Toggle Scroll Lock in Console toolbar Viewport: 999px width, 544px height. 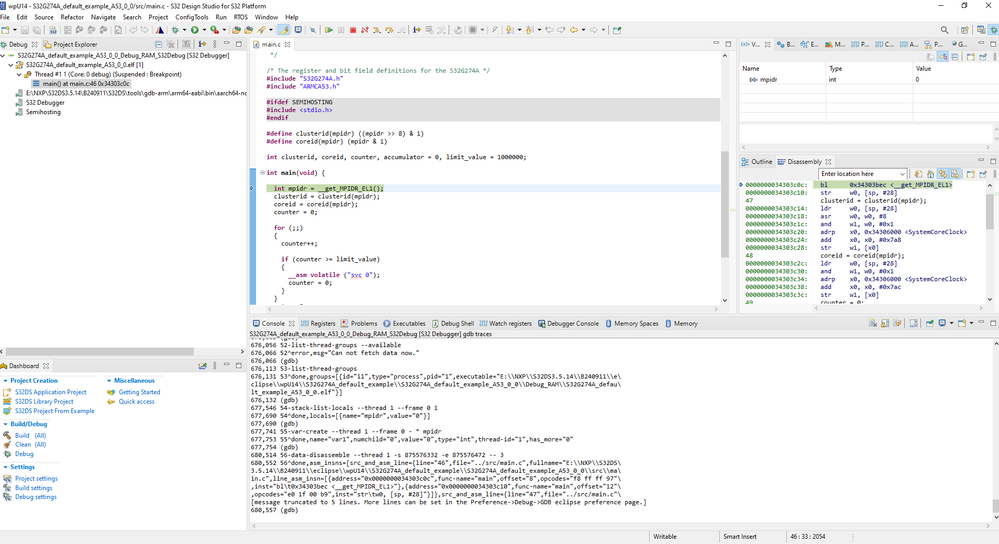click(885, 324)
